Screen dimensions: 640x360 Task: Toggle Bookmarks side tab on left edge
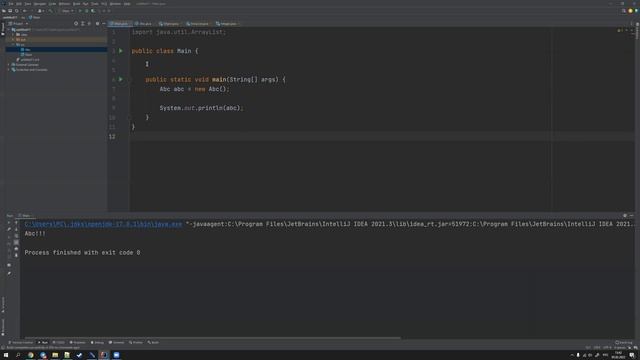point(2,327)
